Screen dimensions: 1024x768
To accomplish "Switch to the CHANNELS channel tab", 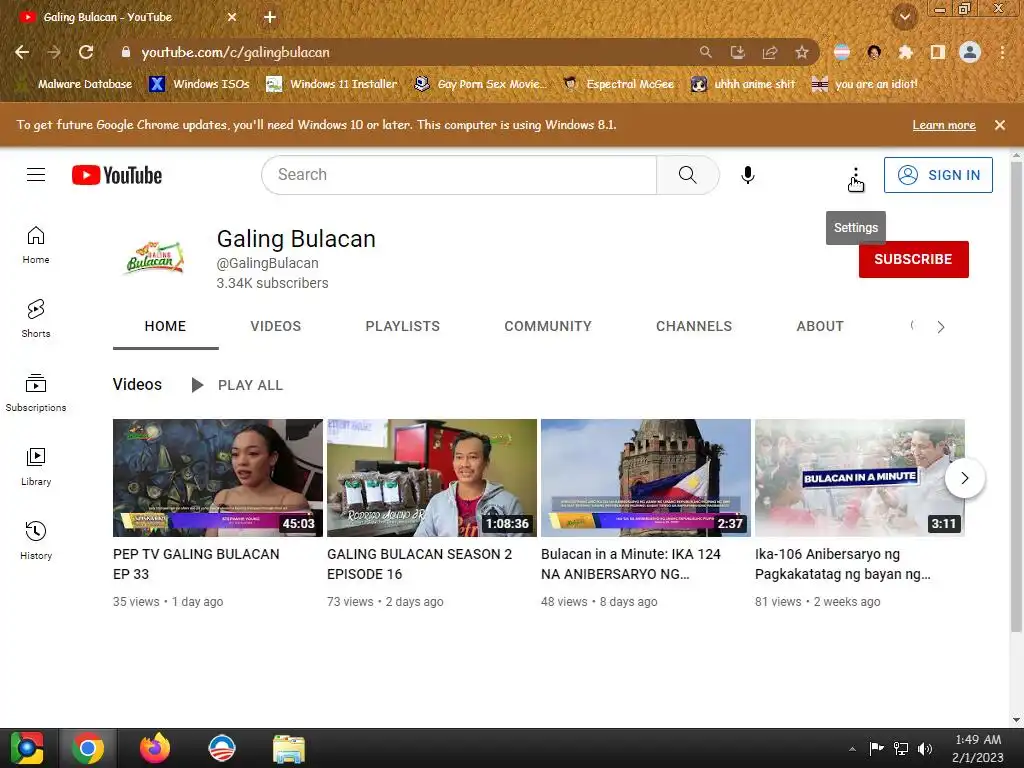I will click(x=694, y=326).
